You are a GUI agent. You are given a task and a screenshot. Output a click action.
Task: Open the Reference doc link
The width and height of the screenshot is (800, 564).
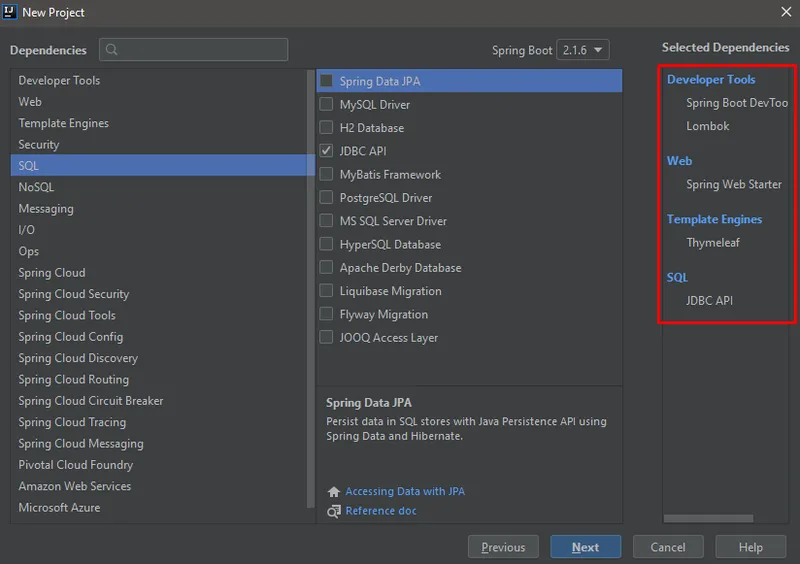381,511
